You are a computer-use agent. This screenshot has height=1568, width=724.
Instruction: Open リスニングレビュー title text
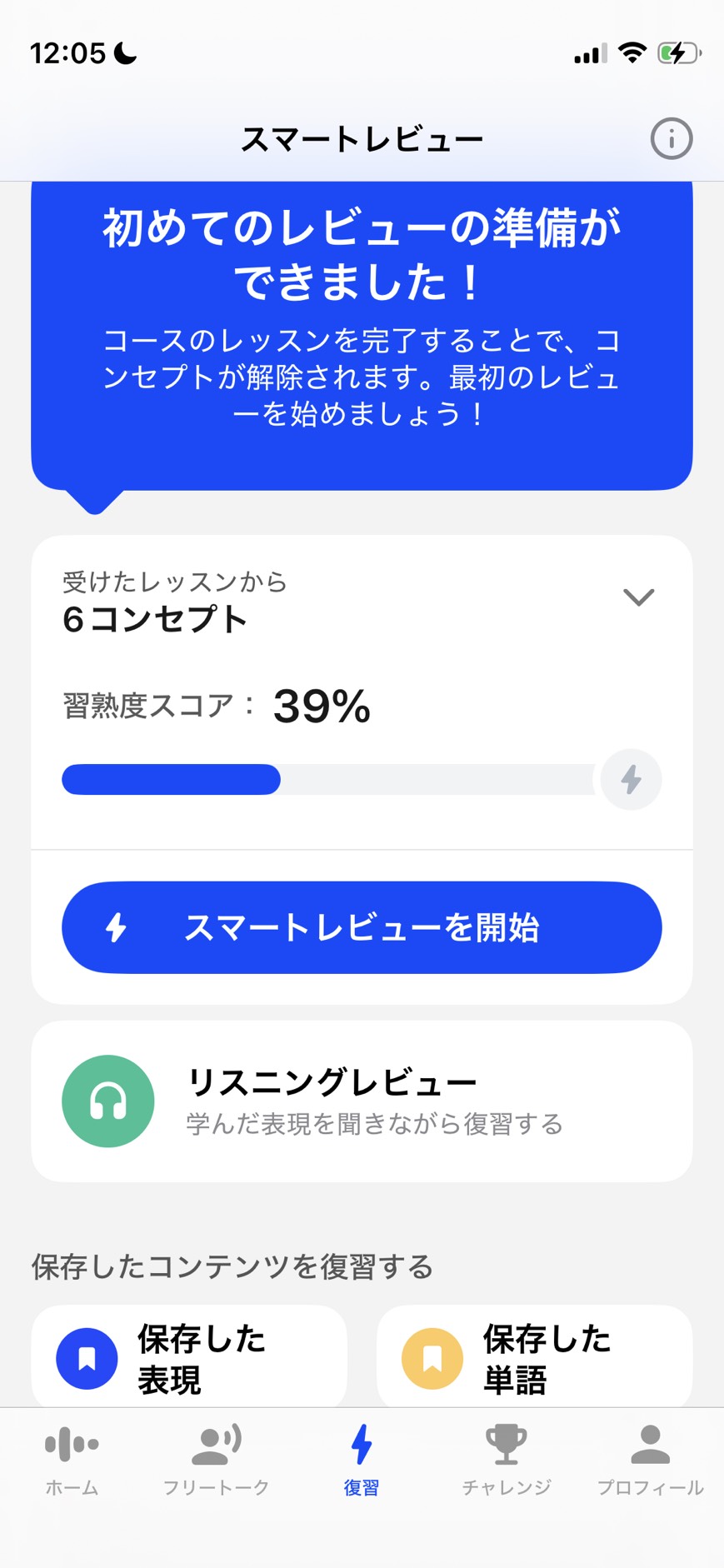point(332,1082)
